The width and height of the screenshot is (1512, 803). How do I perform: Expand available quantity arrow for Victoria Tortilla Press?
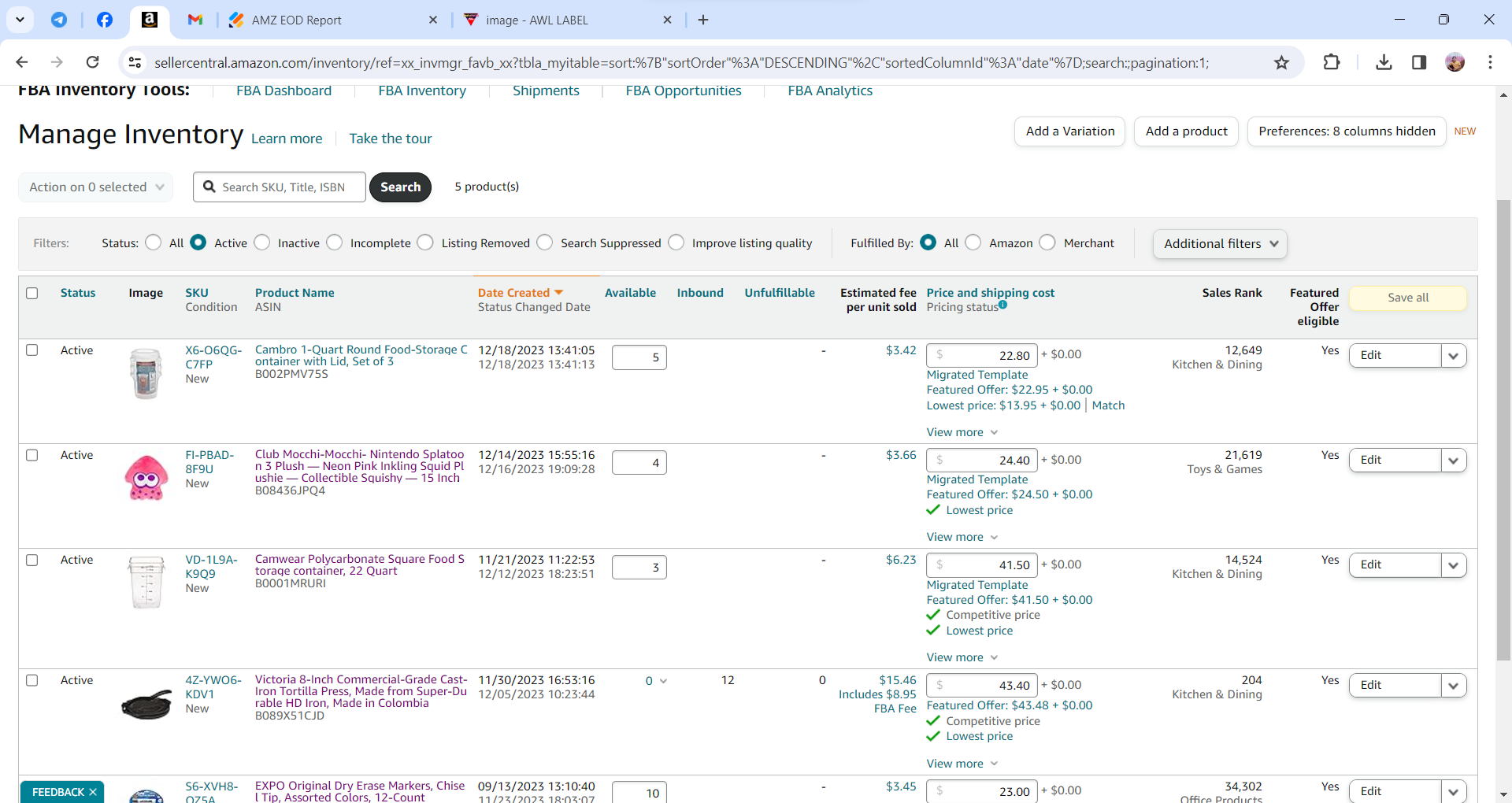pos(663,681)
